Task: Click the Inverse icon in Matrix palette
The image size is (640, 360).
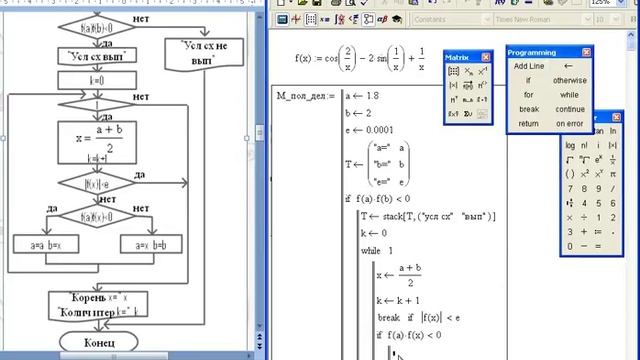Action: click(x=482, y=71)
